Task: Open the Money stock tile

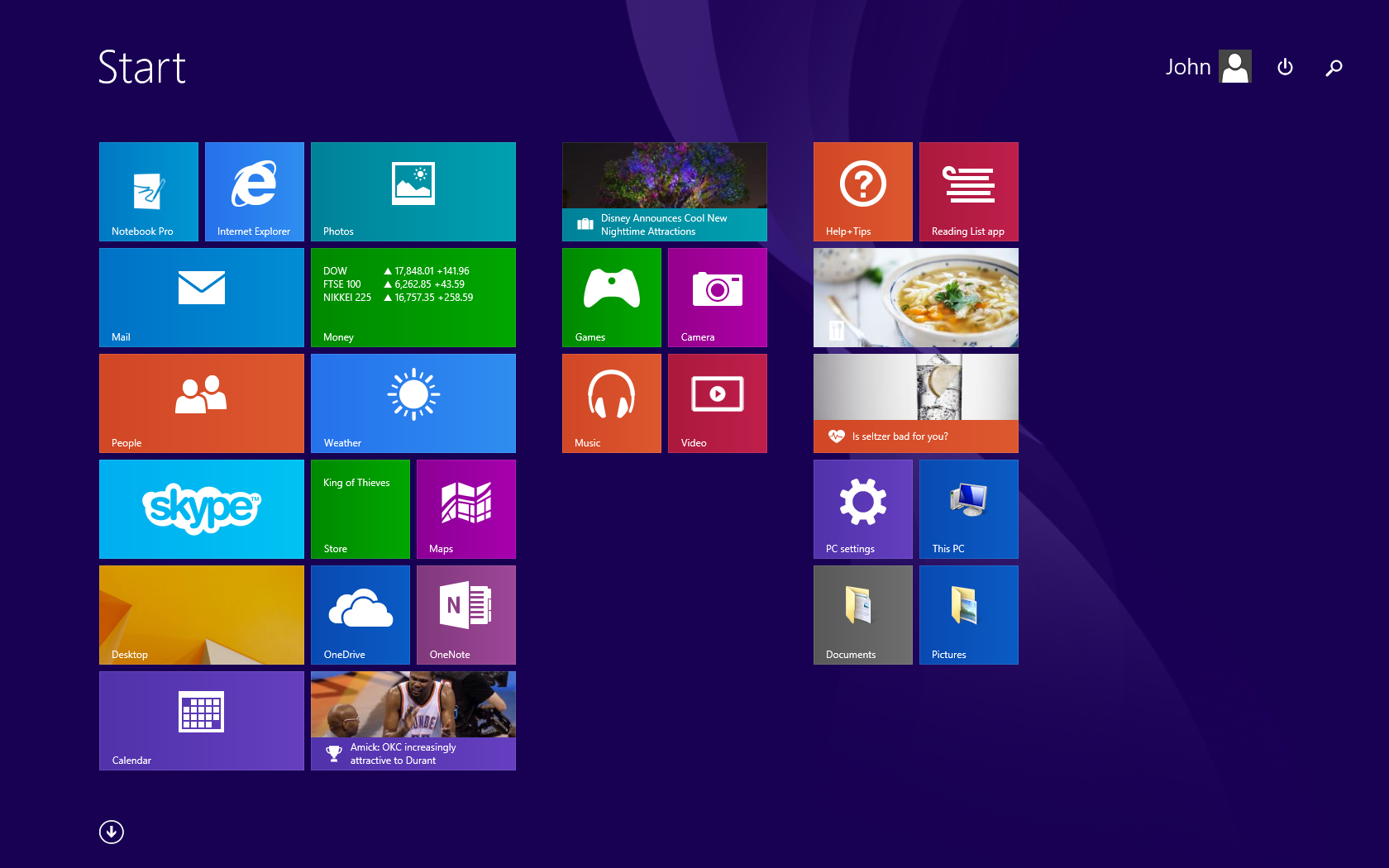Action: [x=413, y=298]
